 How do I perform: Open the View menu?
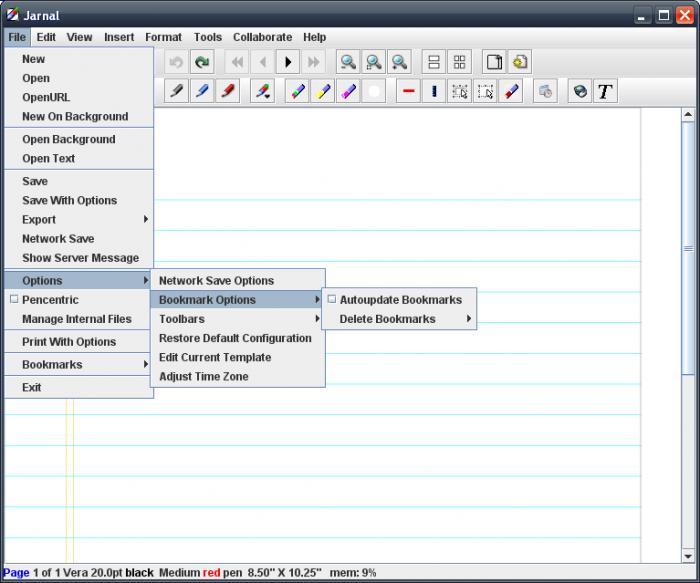click(79, 37)
